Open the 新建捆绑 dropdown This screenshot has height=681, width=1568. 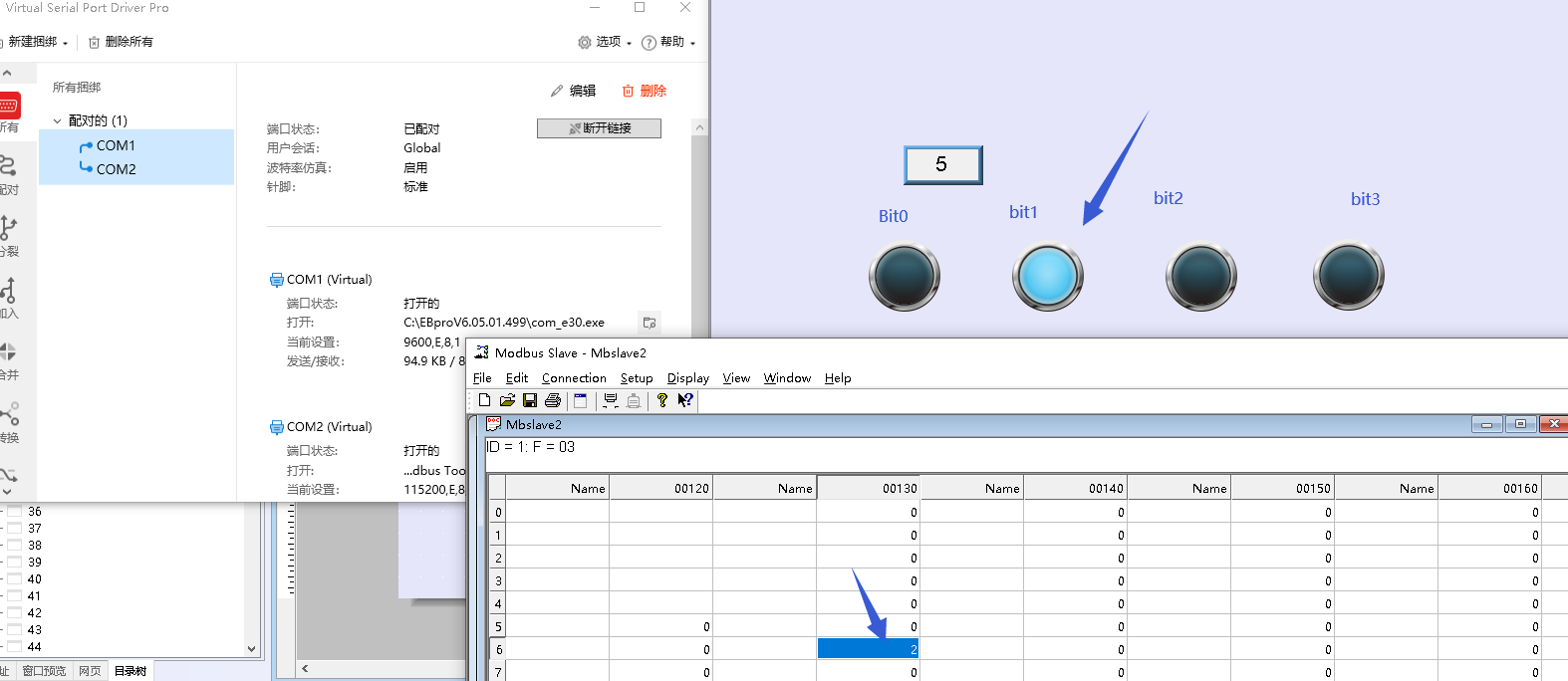coord(37,42)
